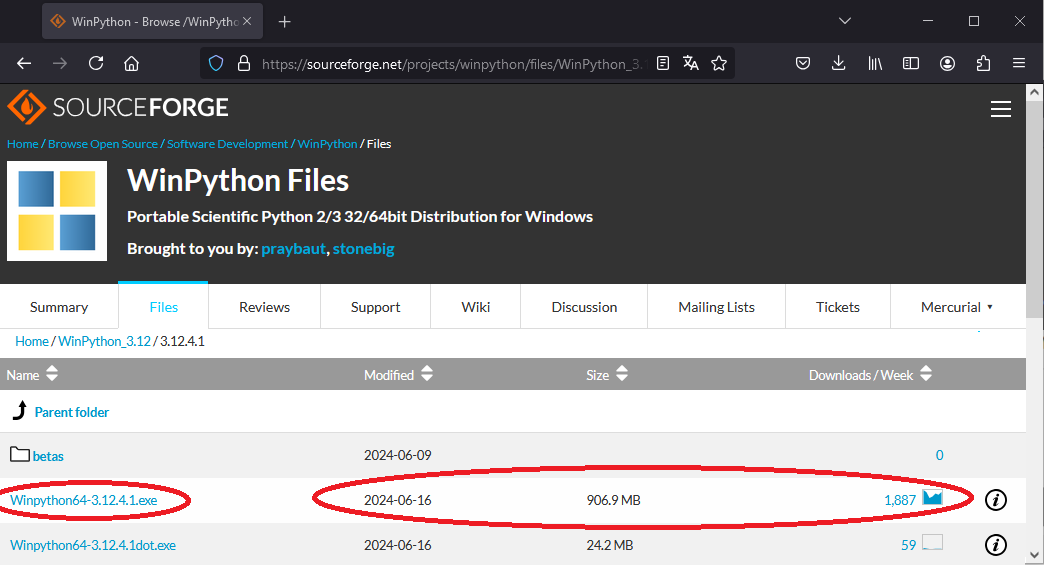
Task: Open the Tickets tab
Action: tap(838, 307)
